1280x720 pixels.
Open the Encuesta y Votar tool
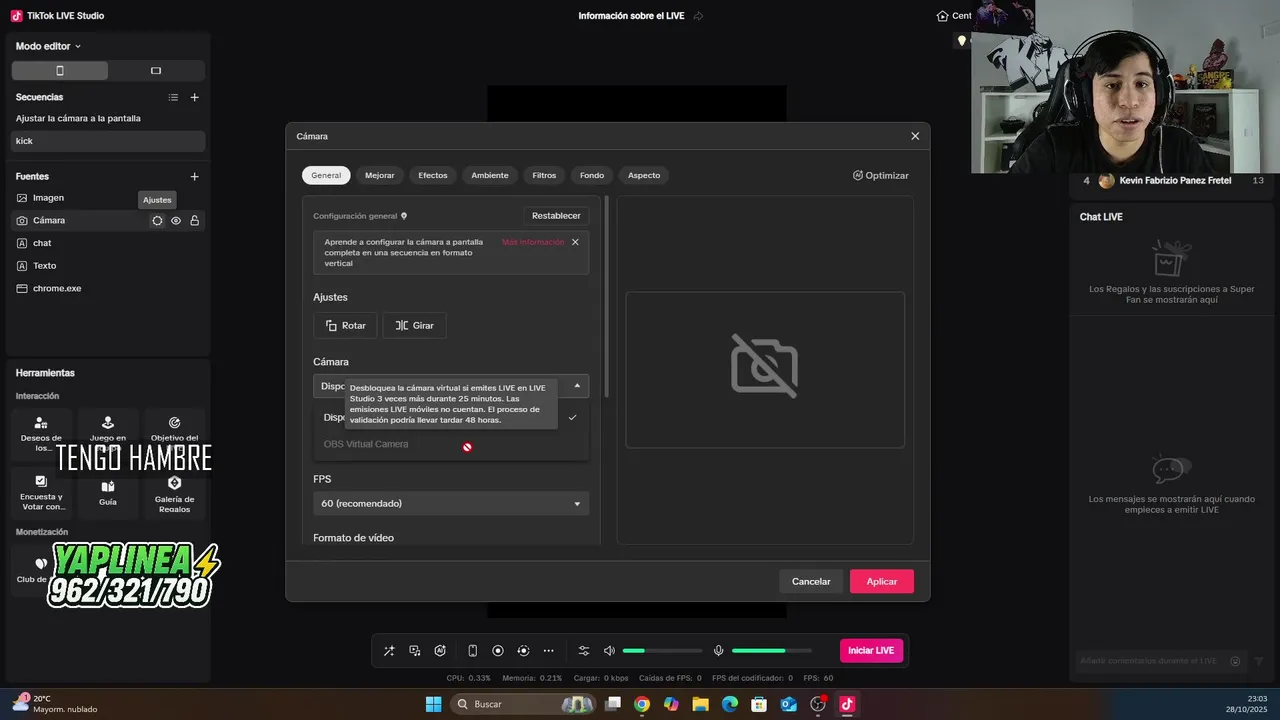pyautogui.click(x=41, y=492)
